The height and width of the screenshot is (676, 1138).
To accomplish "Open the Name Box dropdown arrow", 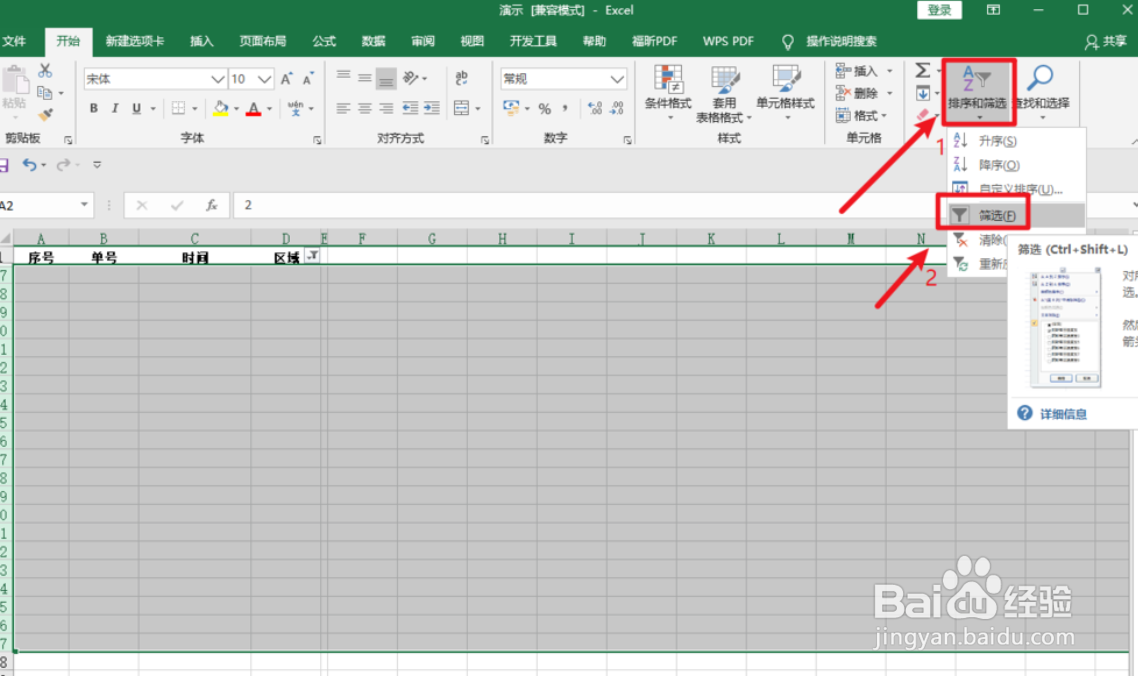I will [84, 205].
